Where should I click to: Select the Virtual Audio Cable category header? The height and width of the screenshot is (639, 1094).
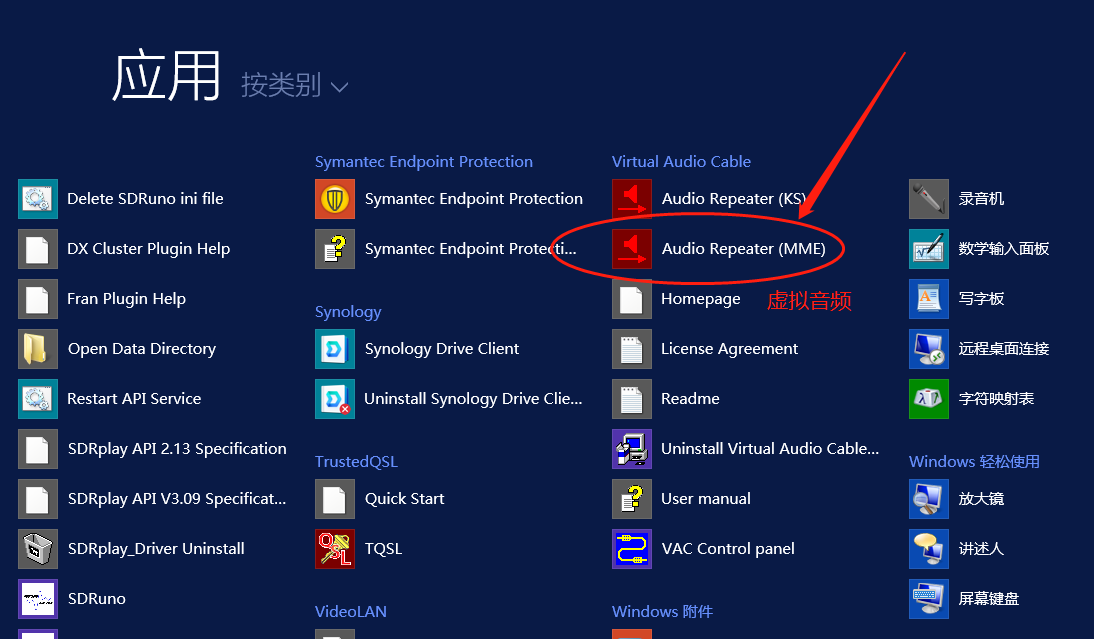[681, 162]
